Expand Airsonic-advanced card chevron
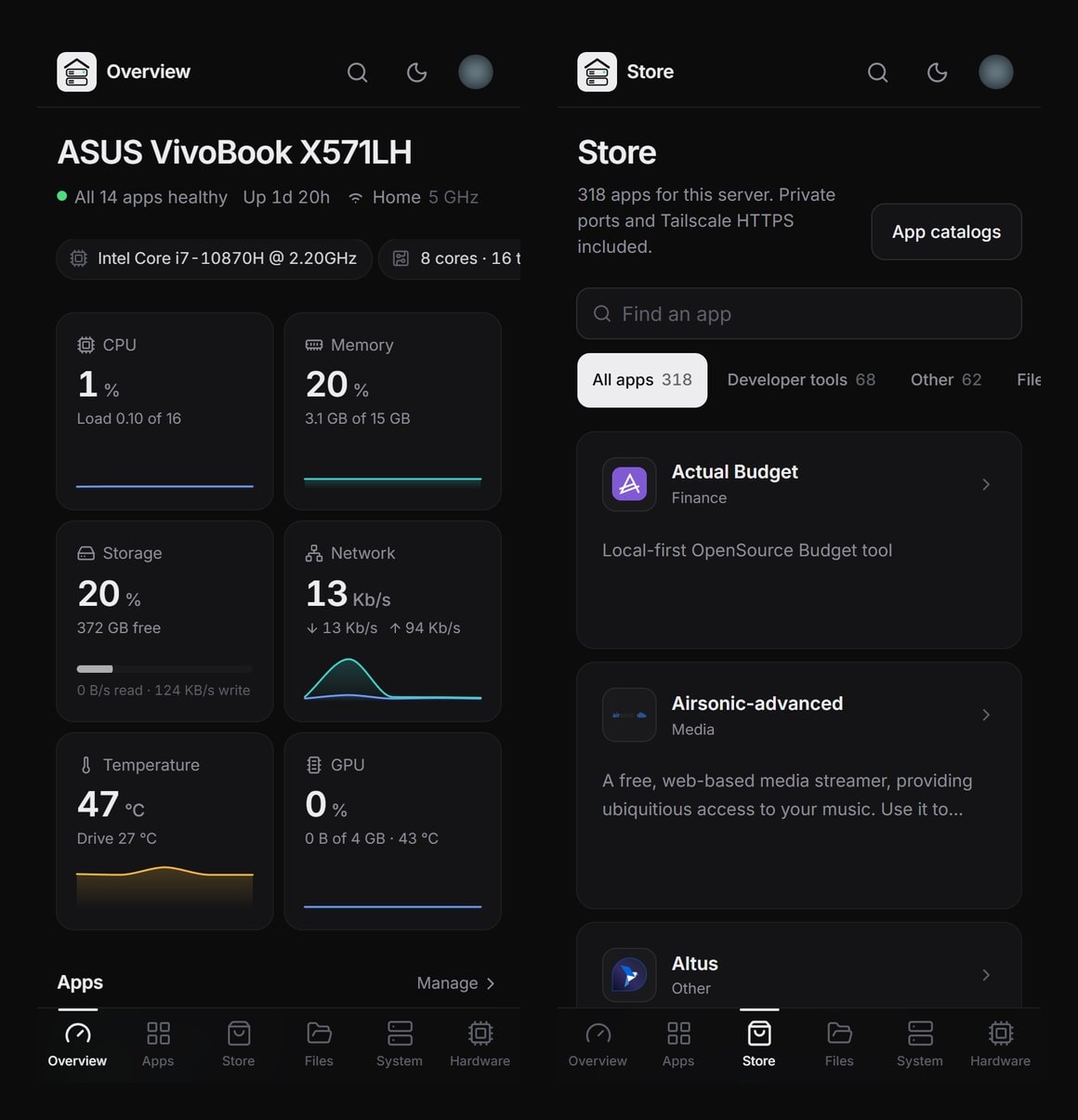The height and width of the screenshot is (1120, 1078). [986, 715]
